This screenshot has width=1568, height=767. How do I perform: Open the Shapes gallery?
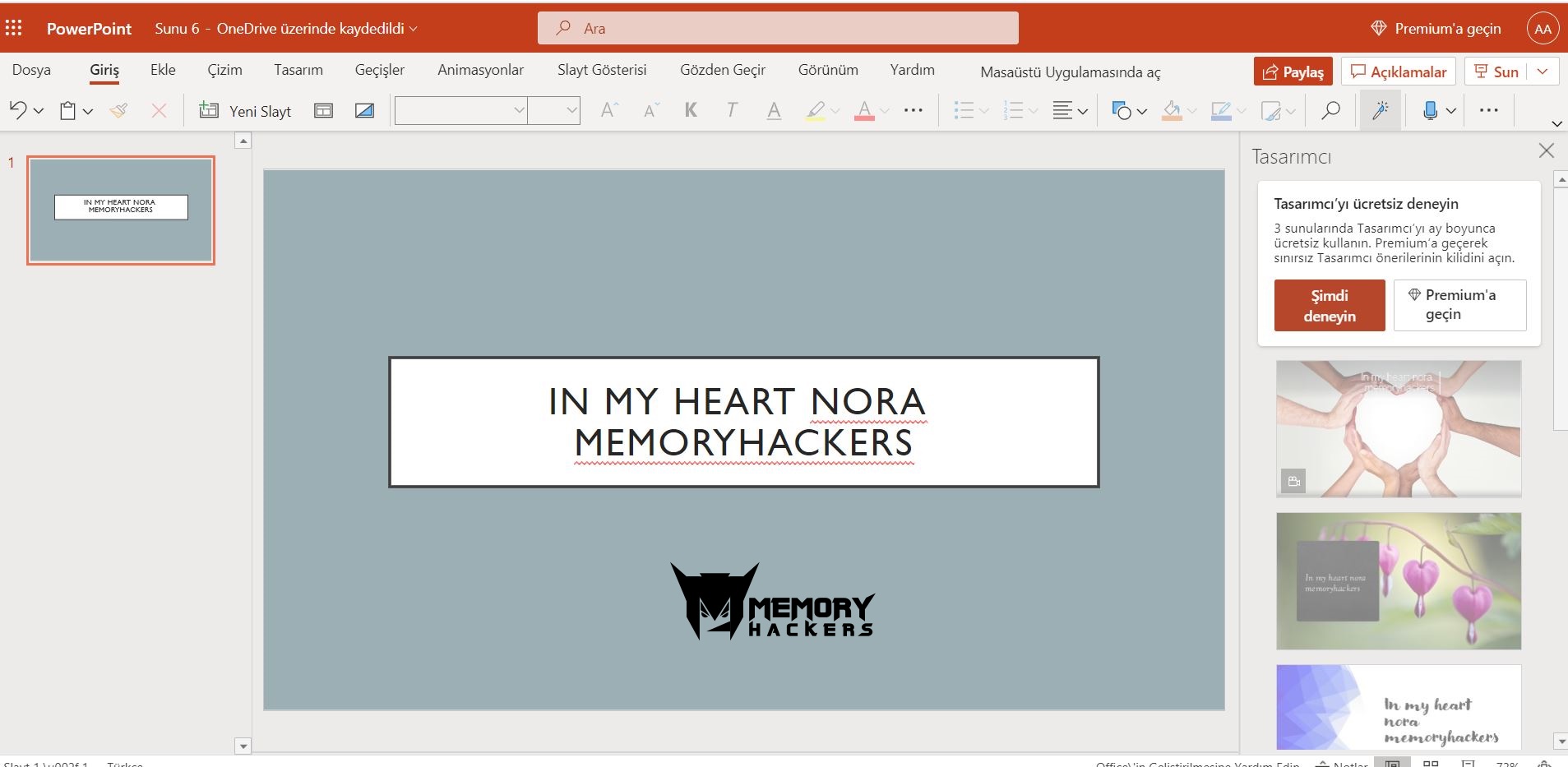click(x=1121, y=110)
